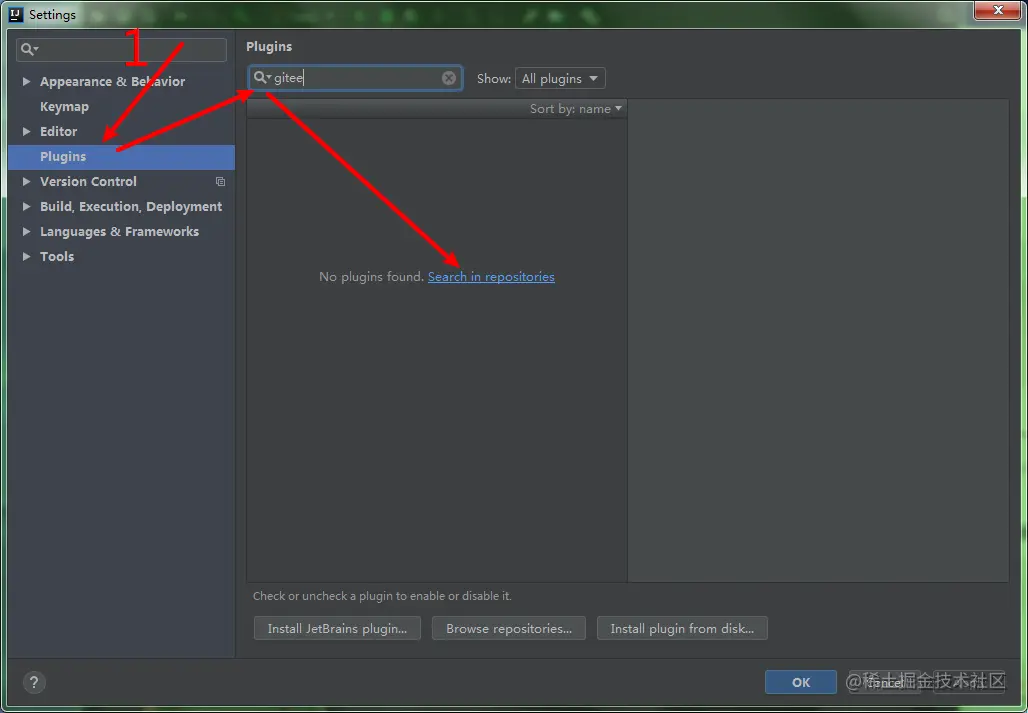Focus the settings search input field

coord(121,49)
